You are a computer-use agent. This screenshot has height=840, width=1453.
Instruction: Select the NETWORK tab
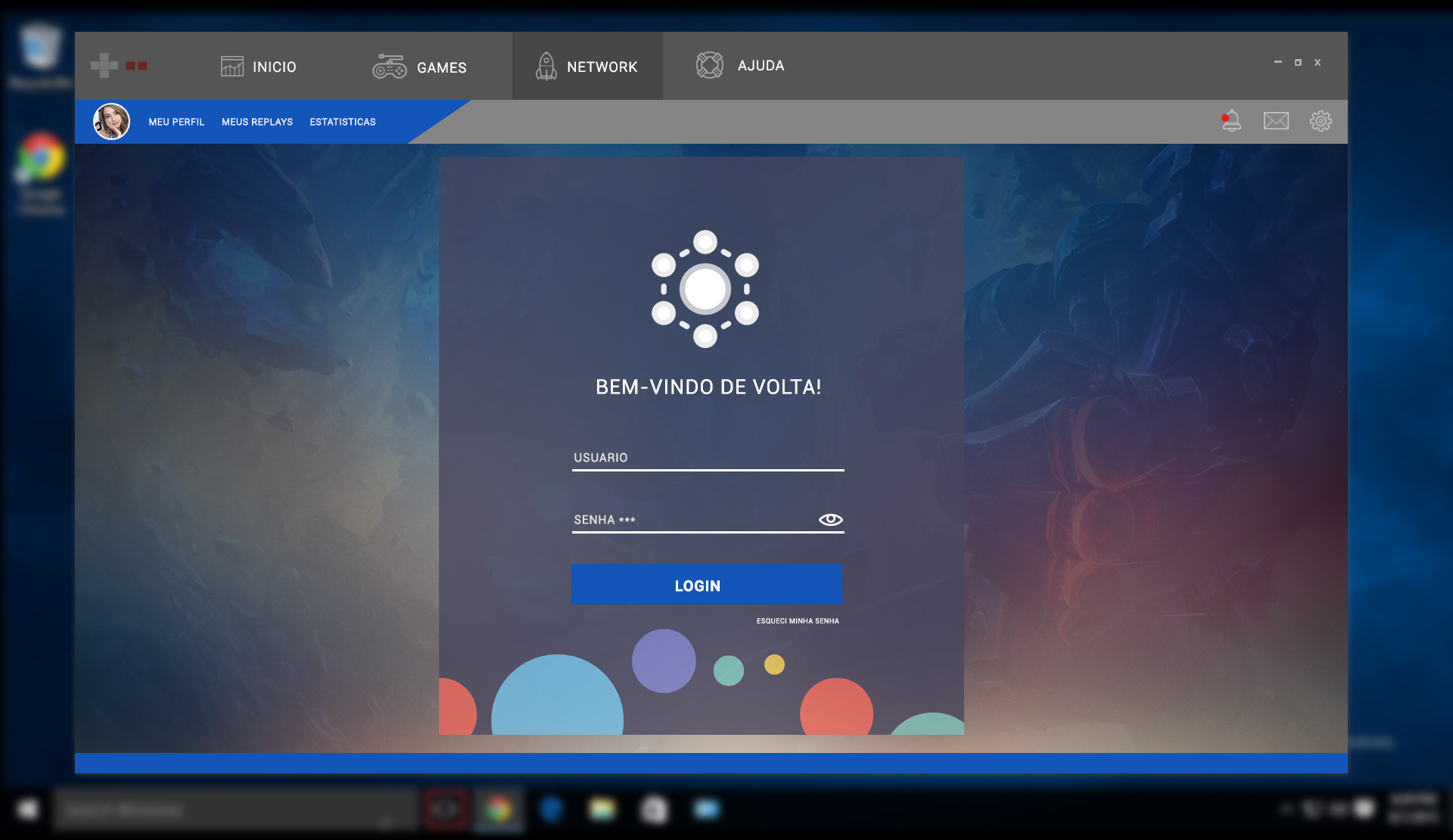pyautogui.click(x=586, y=67)
